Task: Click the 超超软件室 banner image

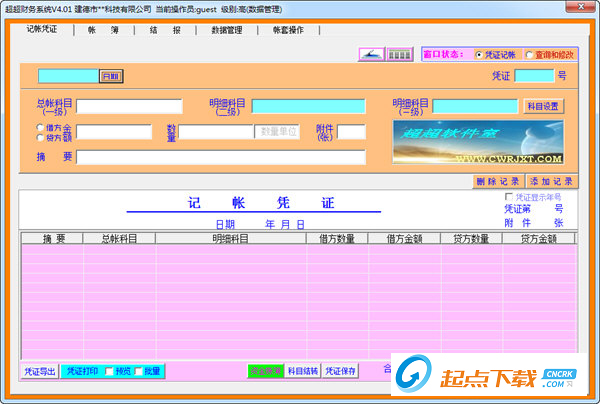Action: coord(478,142)
